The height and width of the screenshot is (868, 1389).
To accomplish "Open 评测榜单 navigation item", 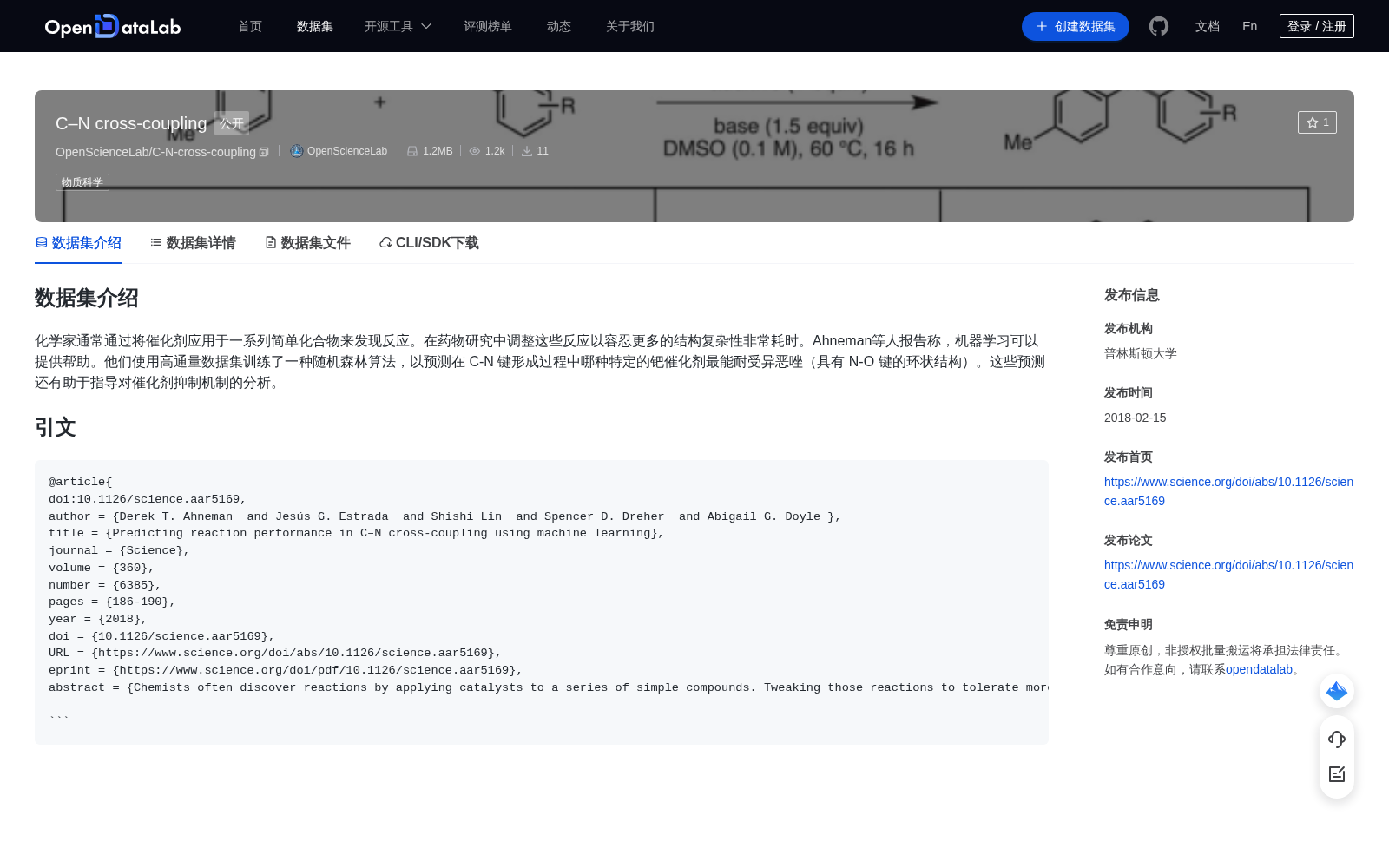I will tap(488, 26).
